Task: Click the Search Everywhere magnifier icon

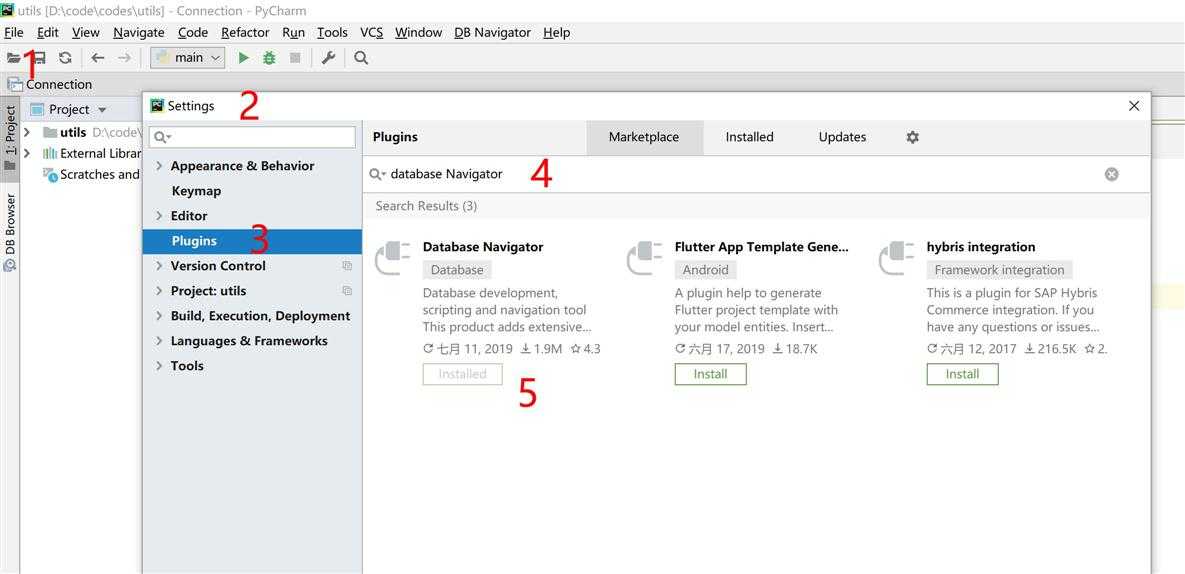Action: [361, 57]
